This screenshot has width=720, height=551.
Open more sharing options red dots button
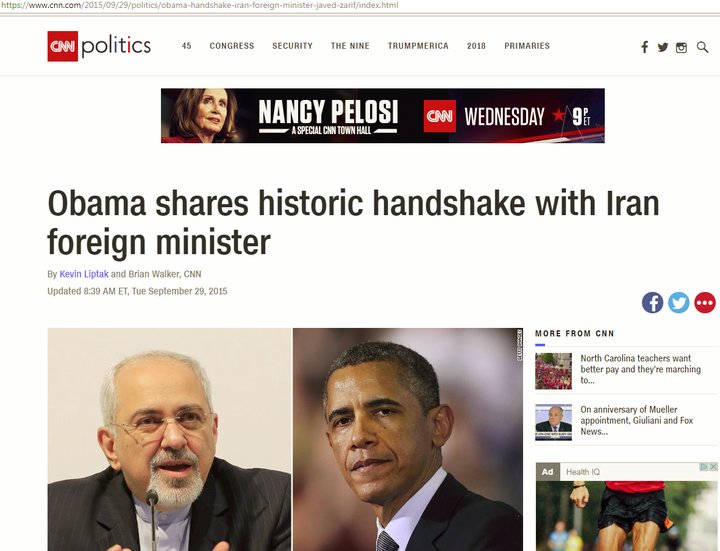705,303
